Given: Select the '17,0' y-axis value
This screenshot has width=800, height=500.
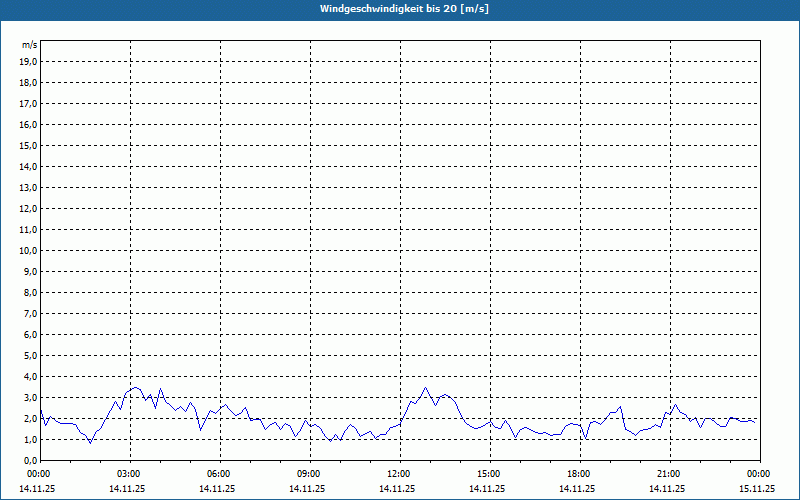Looking at the screenshot, I should [28, 104].
